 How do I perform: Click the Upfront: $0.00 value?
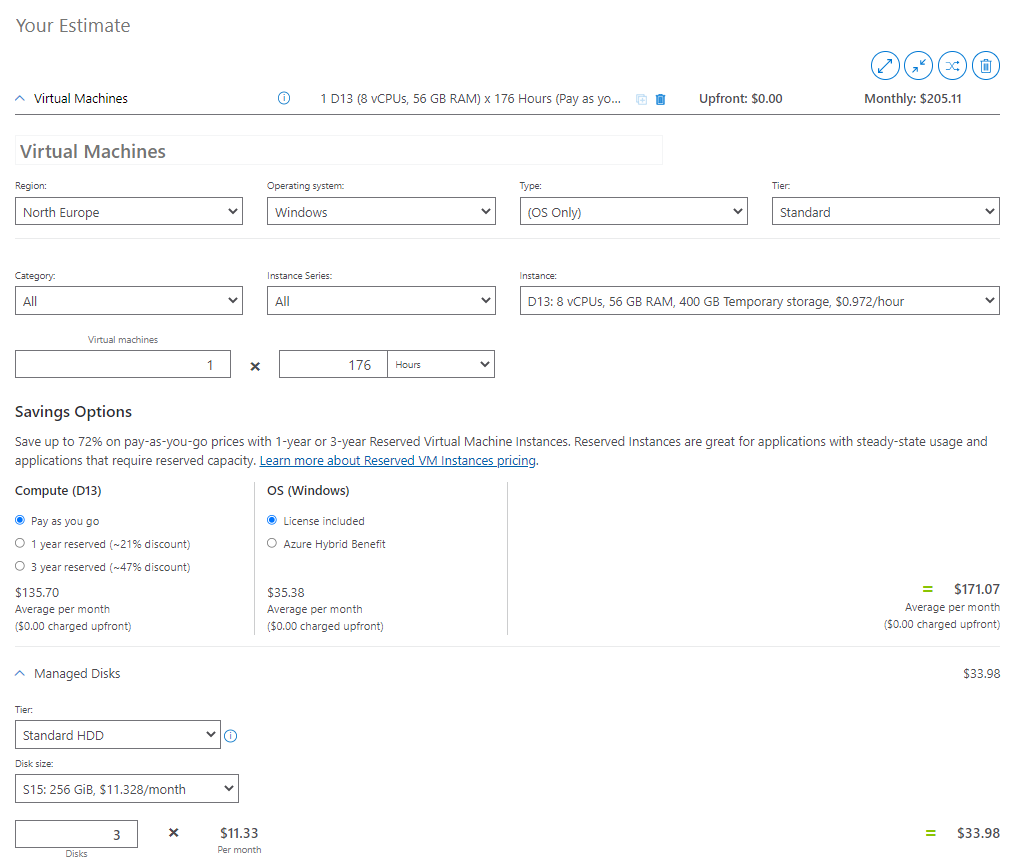tap(740, 98)
